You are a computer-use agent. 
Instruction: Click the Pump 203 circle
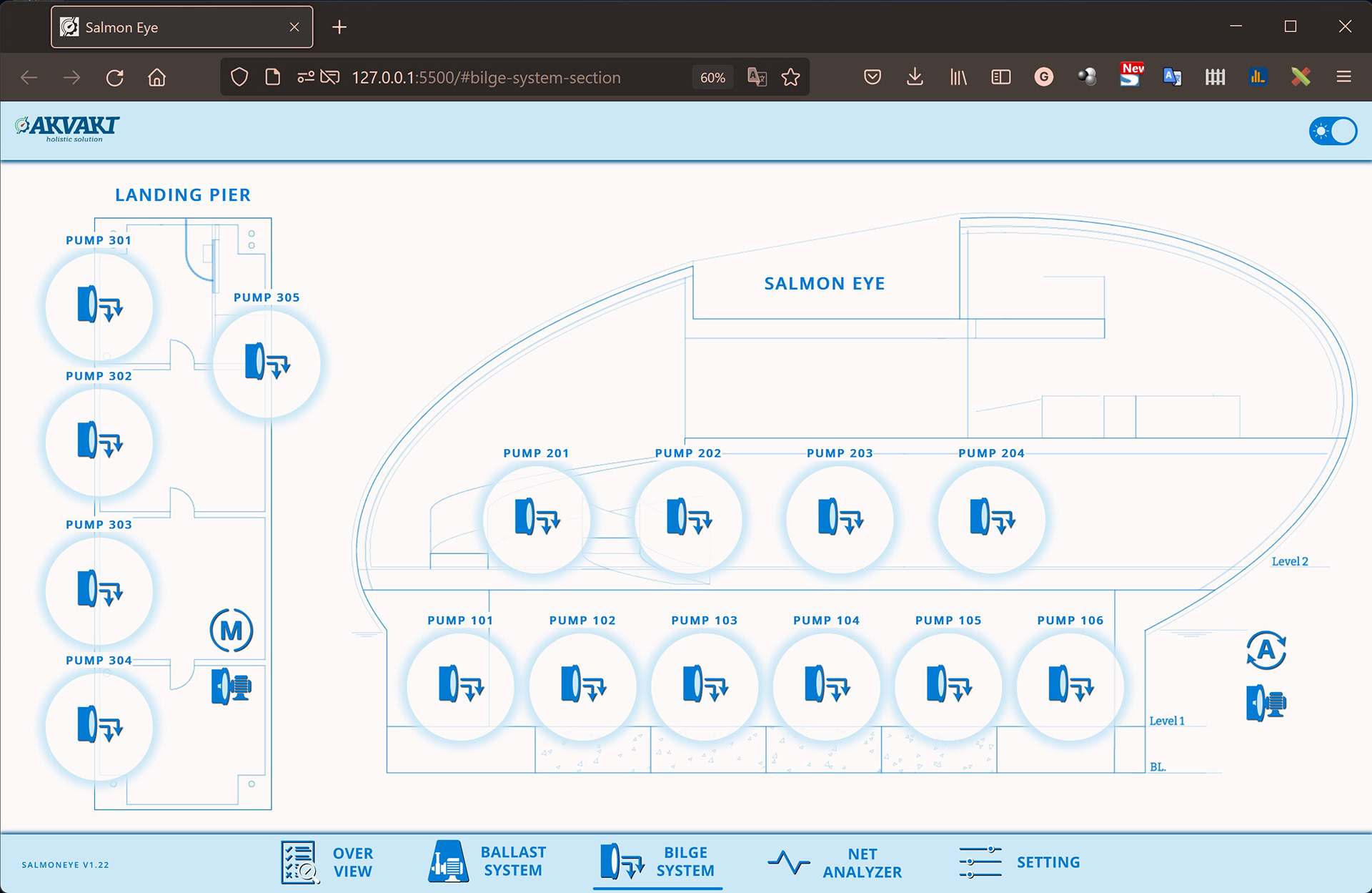coord(840,518)
